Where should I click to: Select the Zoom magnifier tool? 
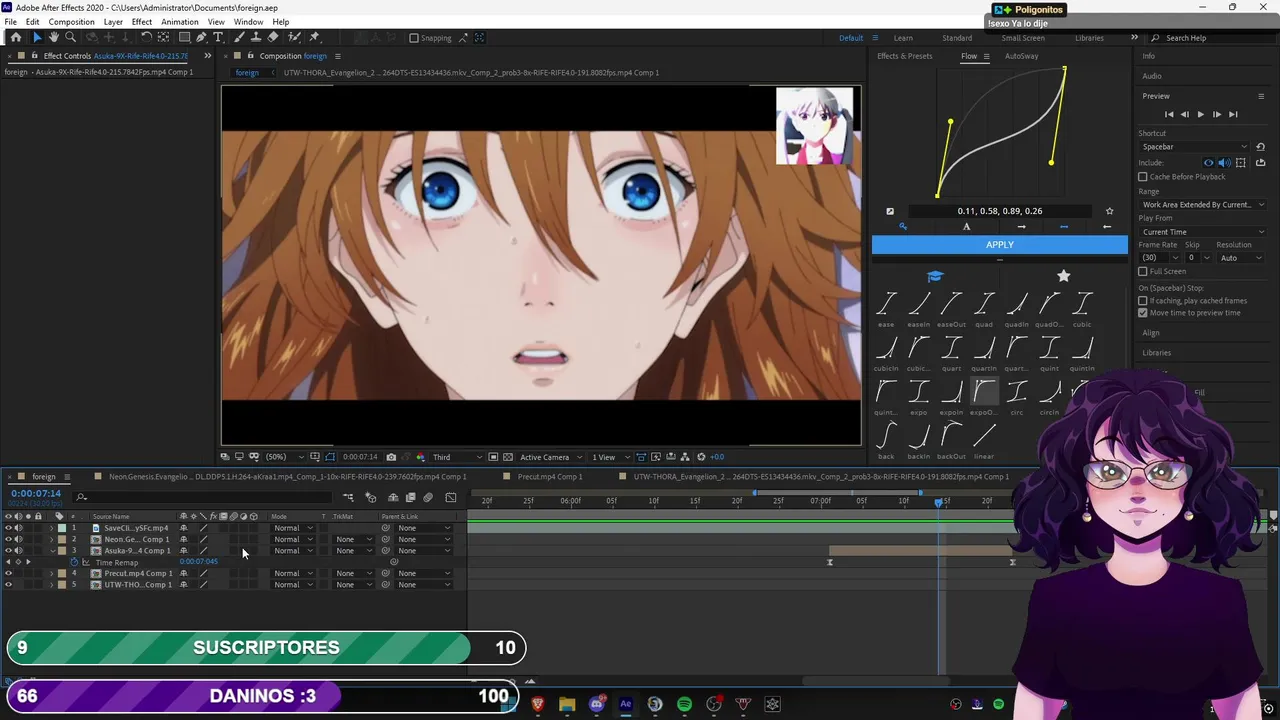click(x=70, y=37)
